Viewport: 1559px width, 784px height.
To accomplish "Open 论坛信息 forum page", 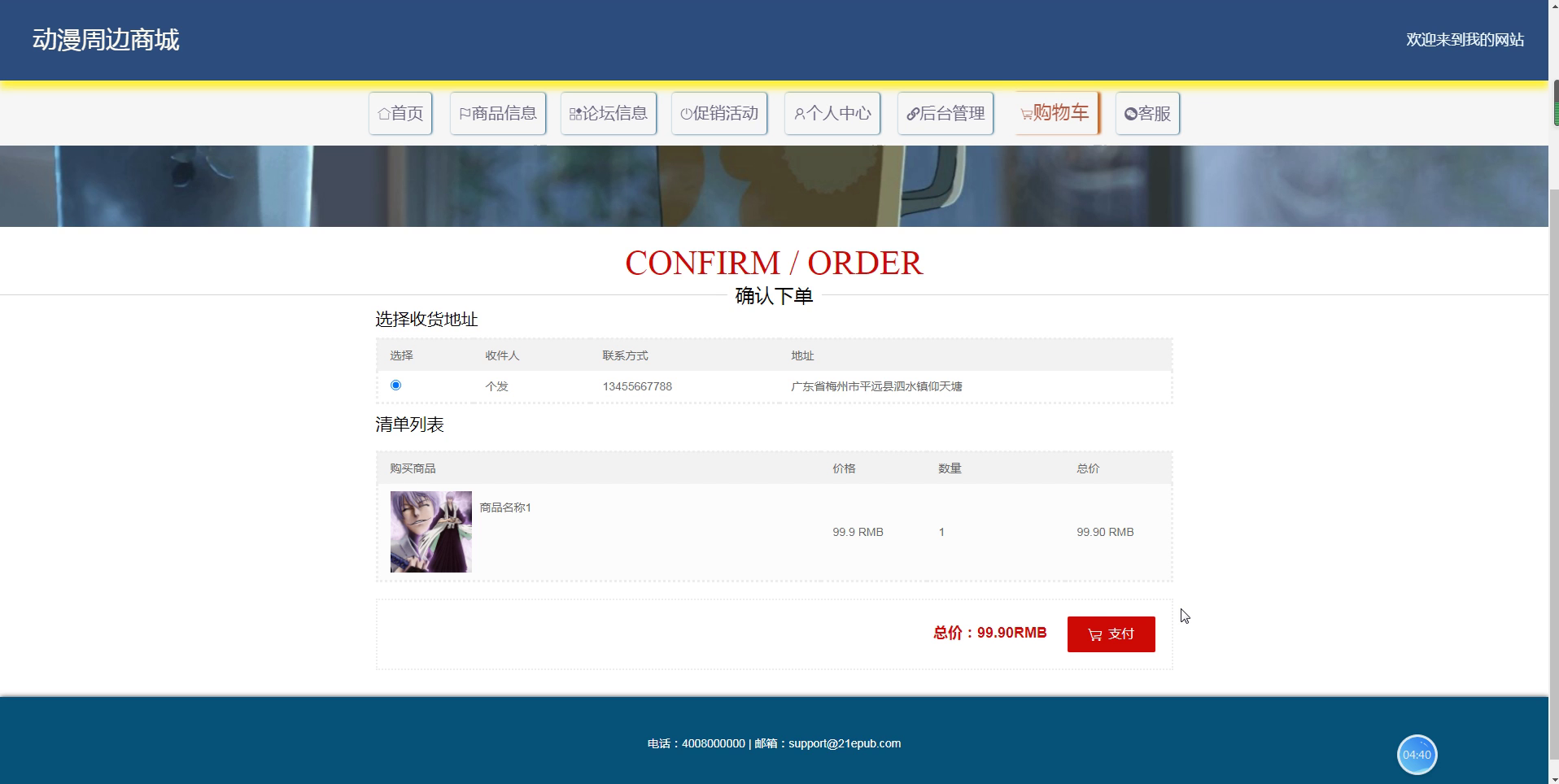I will [x=609, y=113].
